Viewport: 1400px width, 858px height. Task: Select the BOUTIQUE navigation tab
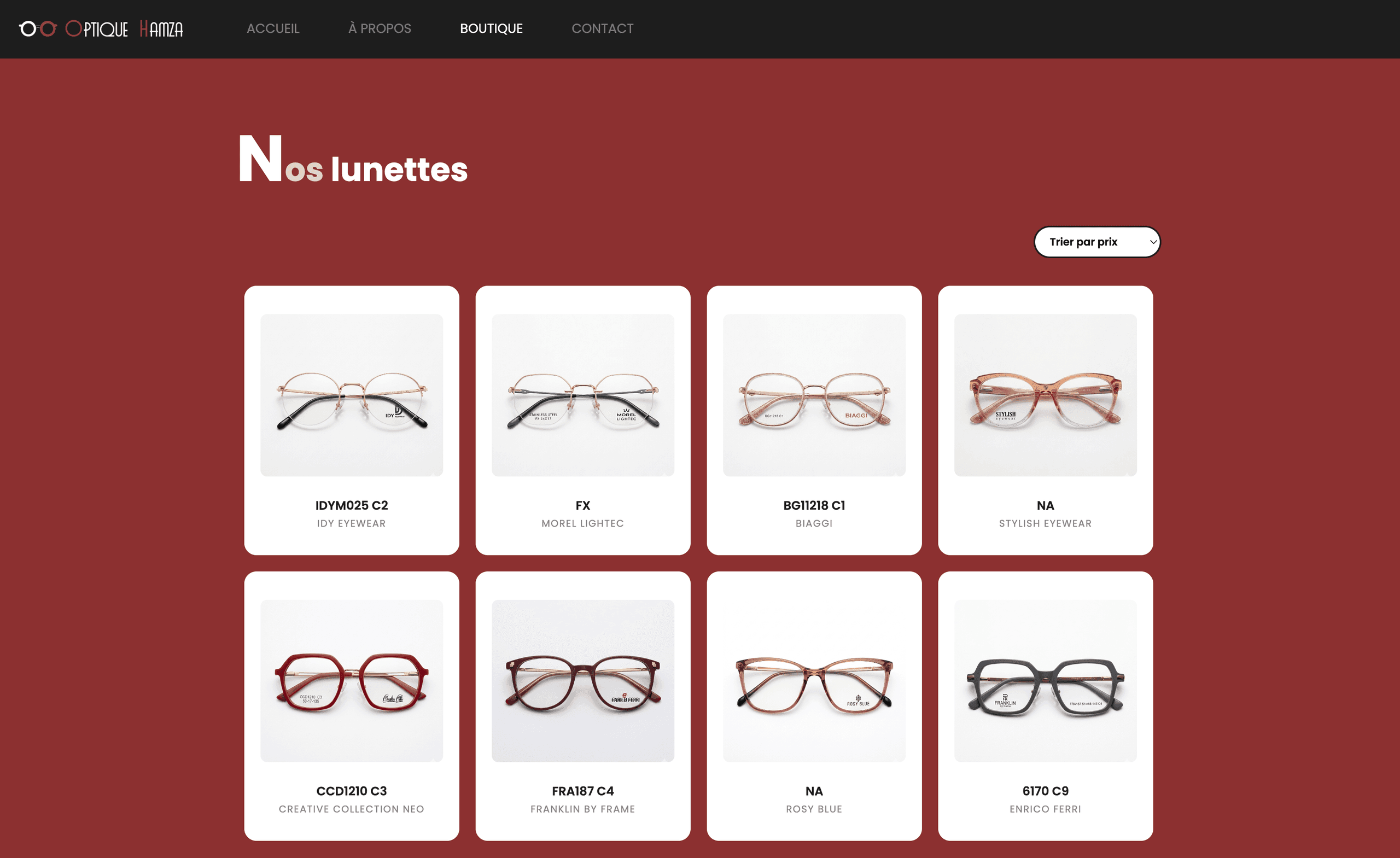coord(491,28)
